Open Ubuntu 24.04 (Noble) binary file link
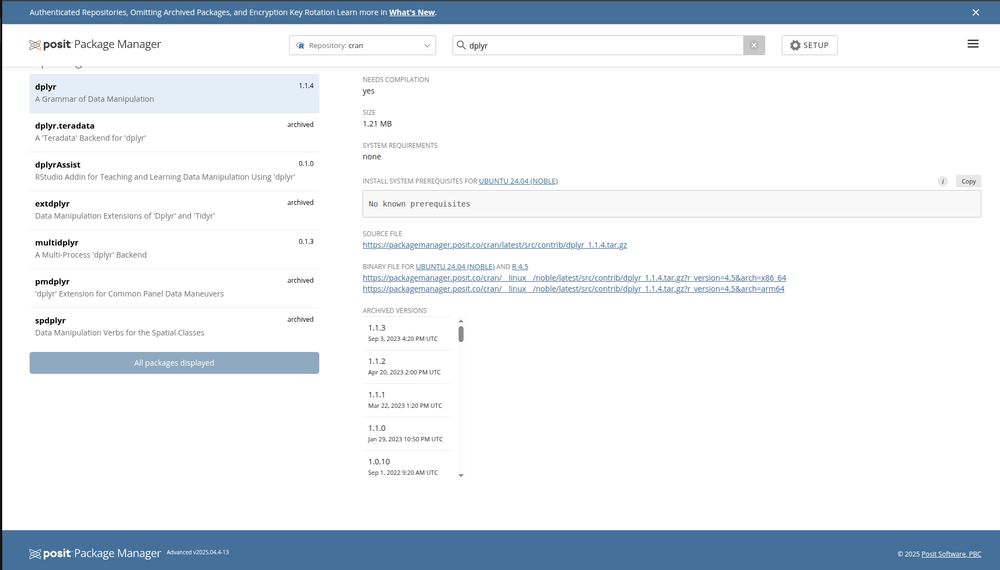The image size is (1000, 570). tap(455, 267)
